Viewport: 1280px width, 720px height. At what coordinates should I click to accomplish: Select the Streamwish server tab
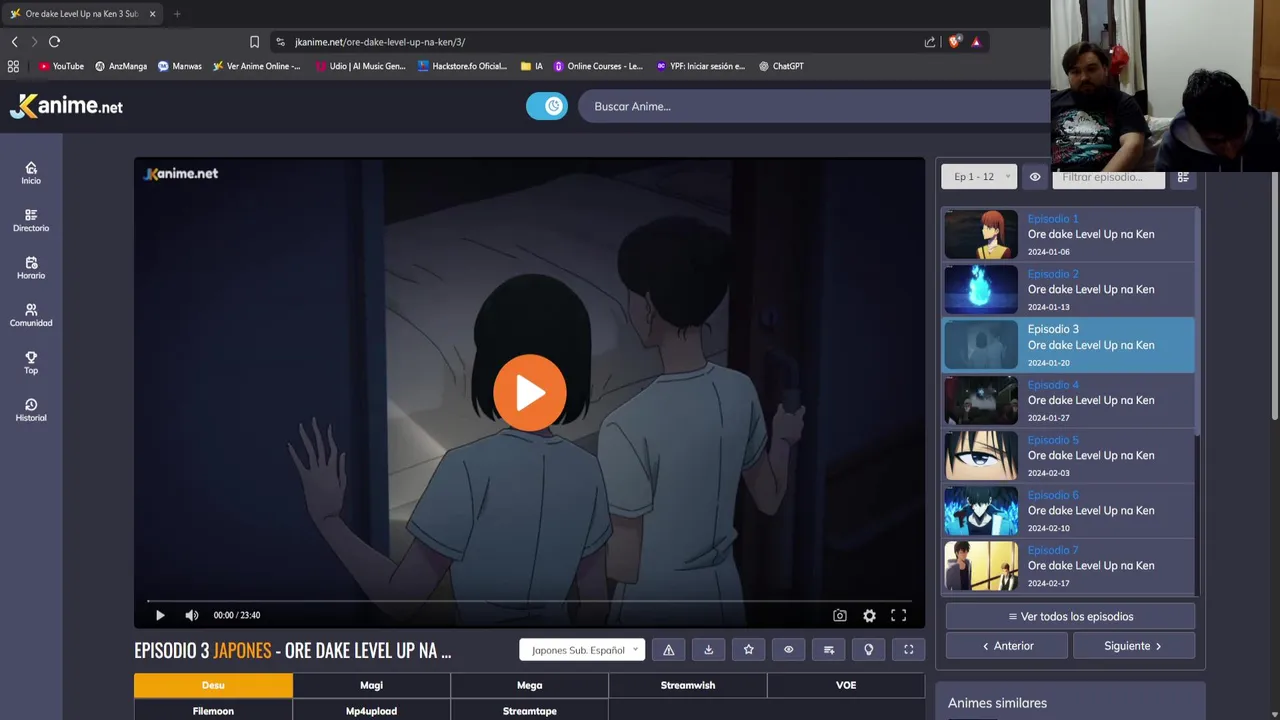688,685
